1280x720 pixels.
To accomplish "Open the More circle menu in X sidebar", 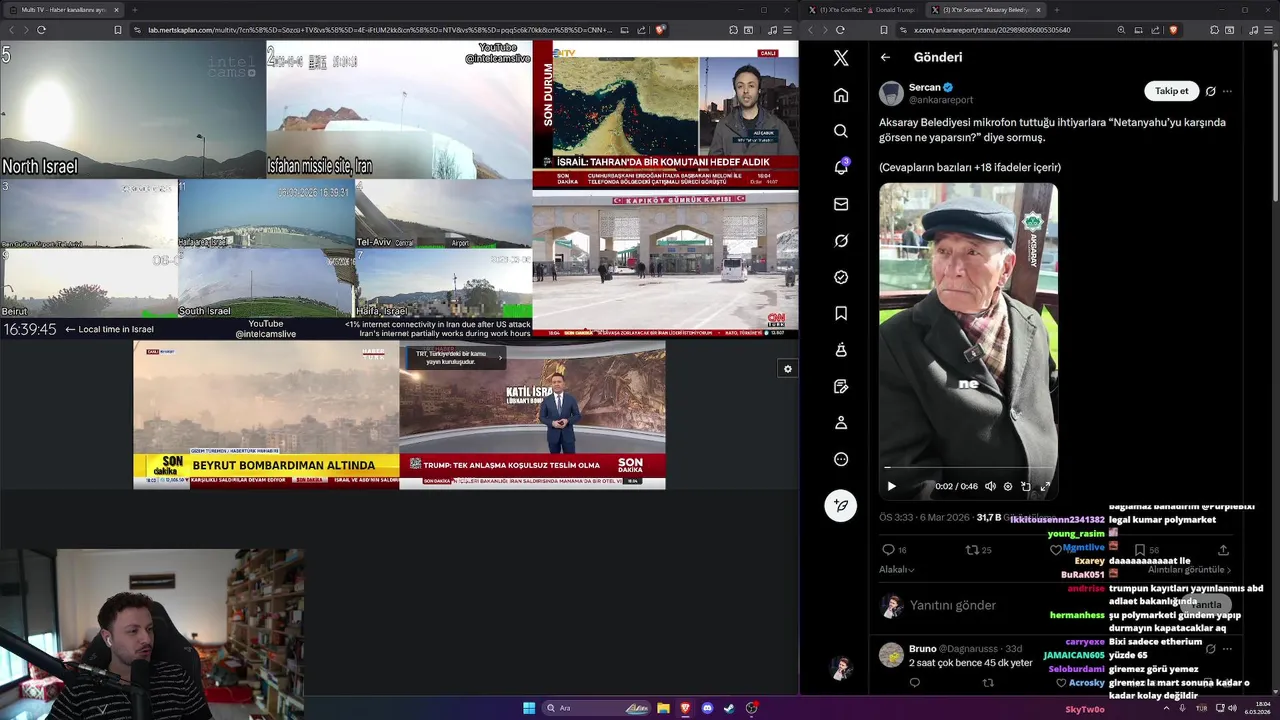I will coord(841,459).
